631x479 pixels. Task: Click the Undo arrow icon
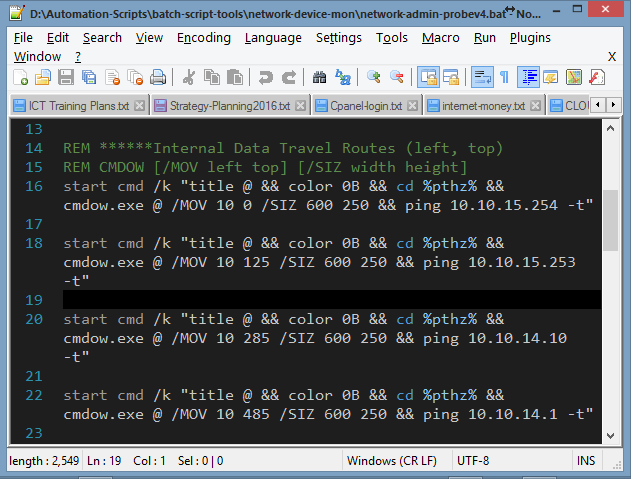pos(266,77)
